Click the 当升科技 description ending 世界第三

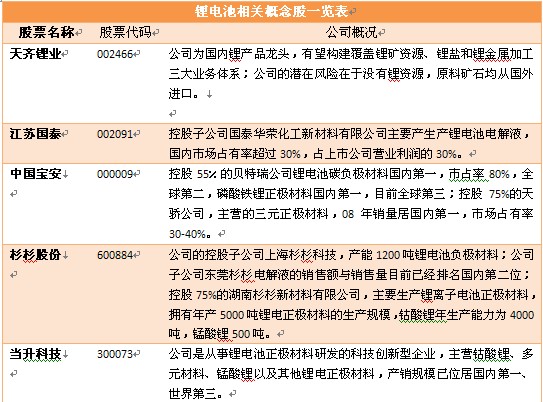pyautogui.click(x=351, y=374)
